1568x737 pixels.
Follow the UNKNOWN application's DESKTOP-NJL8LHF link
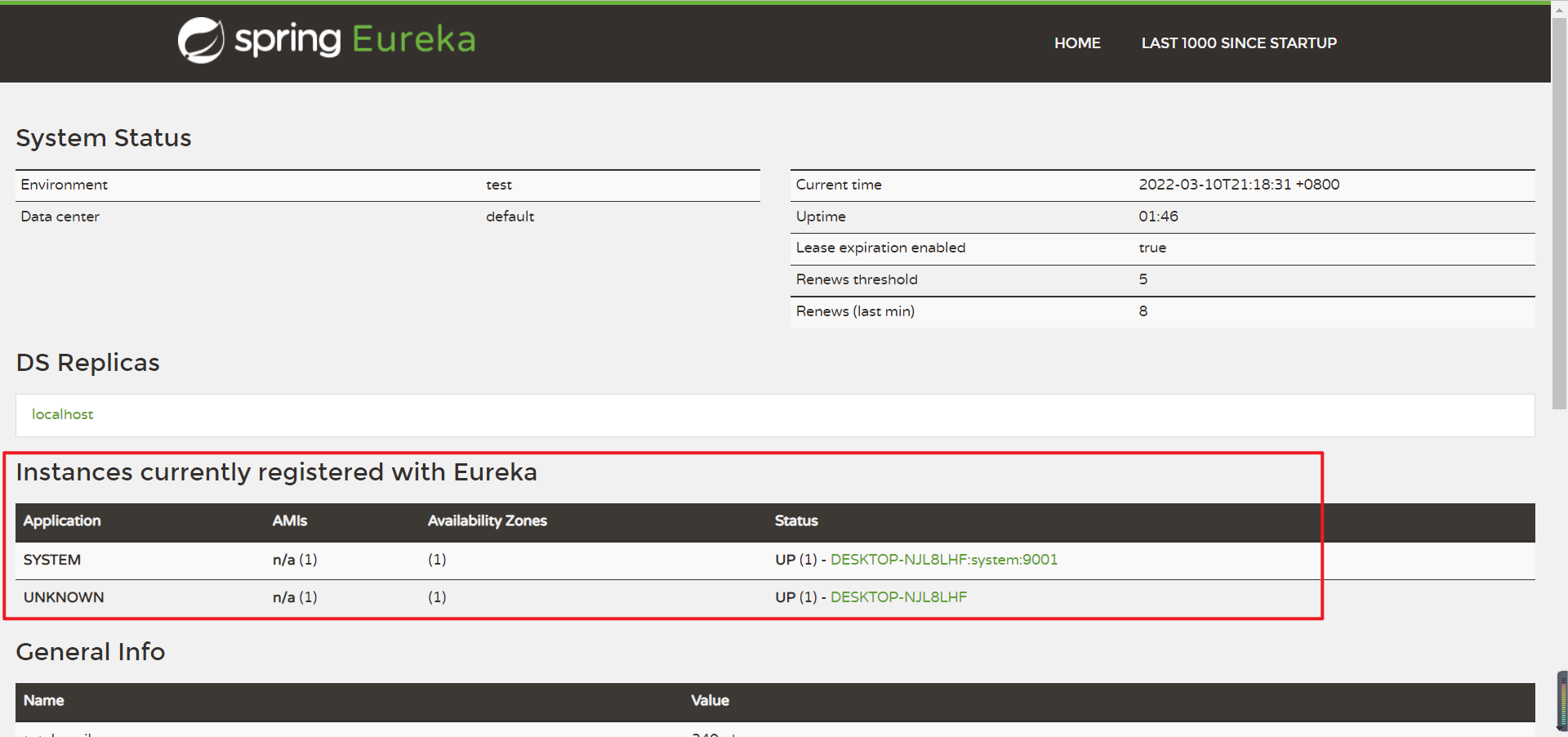(898, 597)
